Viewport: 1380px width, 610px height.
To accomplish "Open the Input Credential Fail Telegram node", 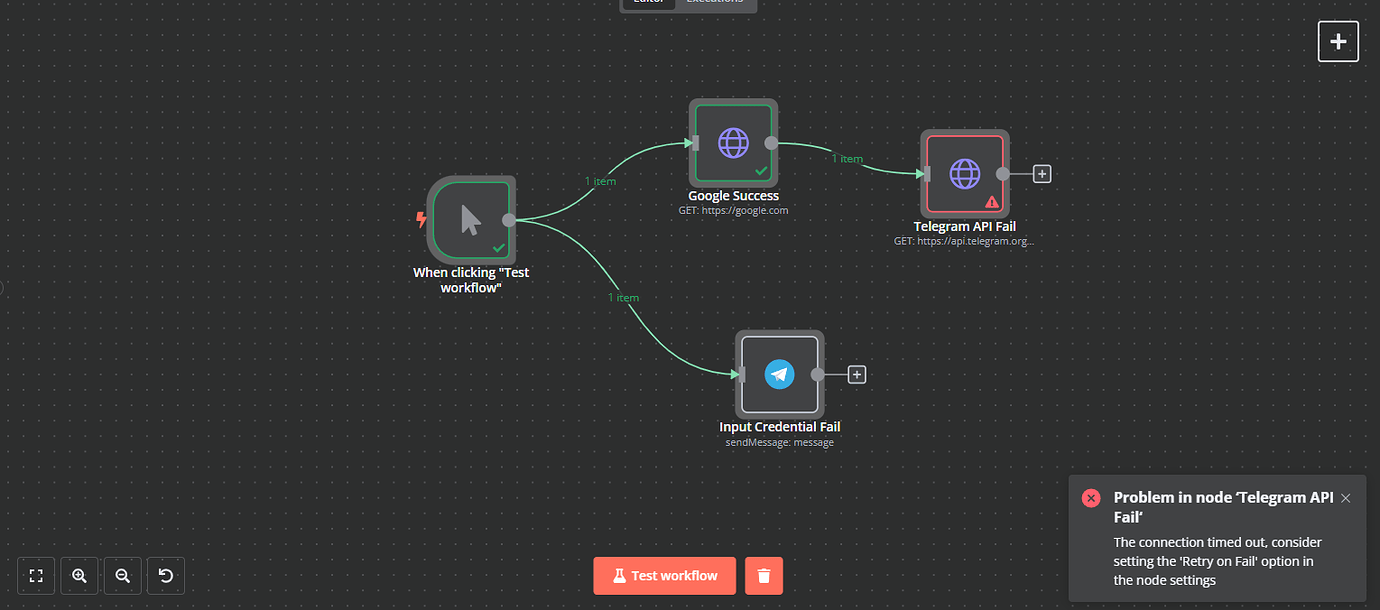I will point(779,374).
